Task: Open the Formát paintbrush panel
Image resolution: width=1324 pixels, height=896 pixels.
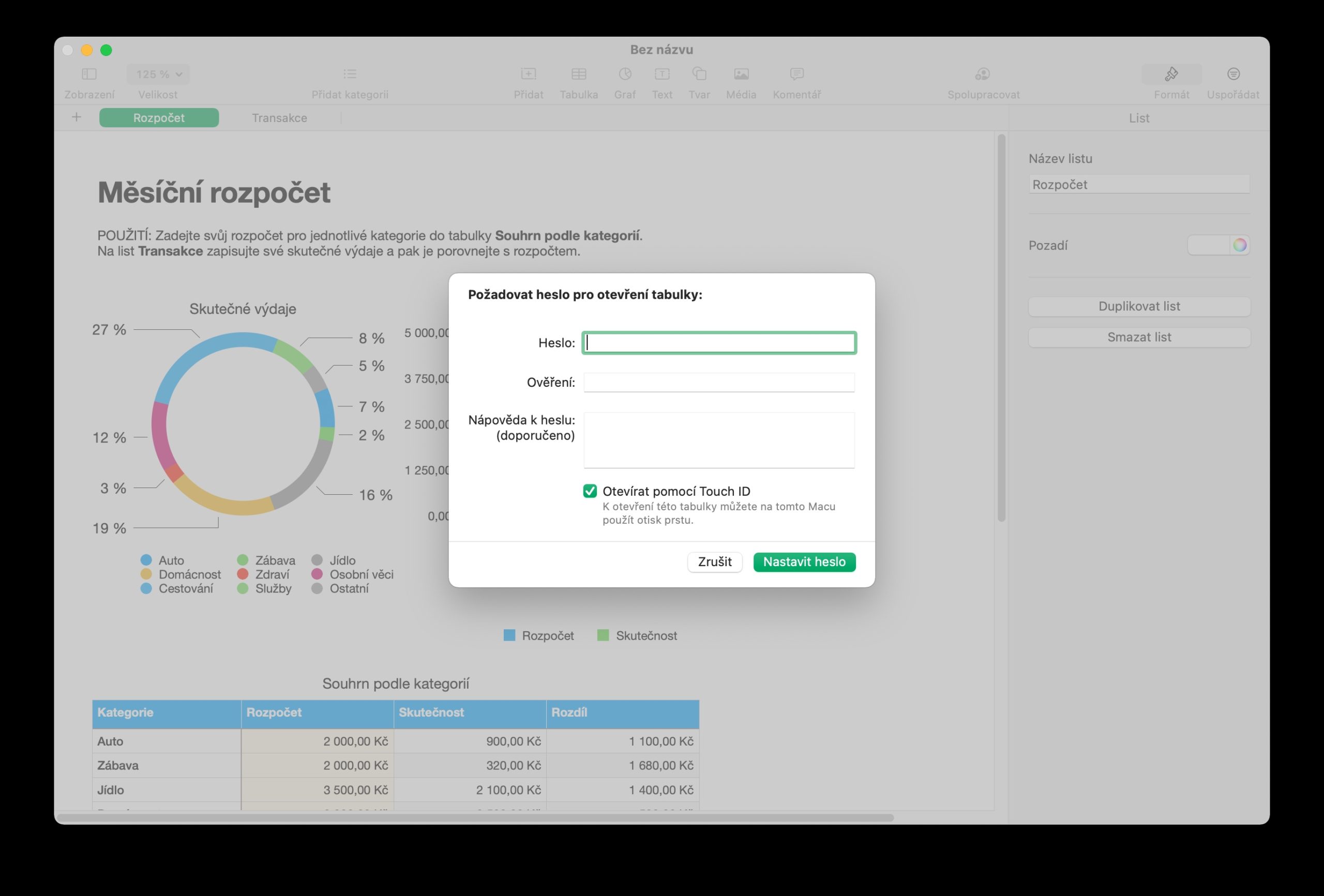Action: (x=1171, y=74)
